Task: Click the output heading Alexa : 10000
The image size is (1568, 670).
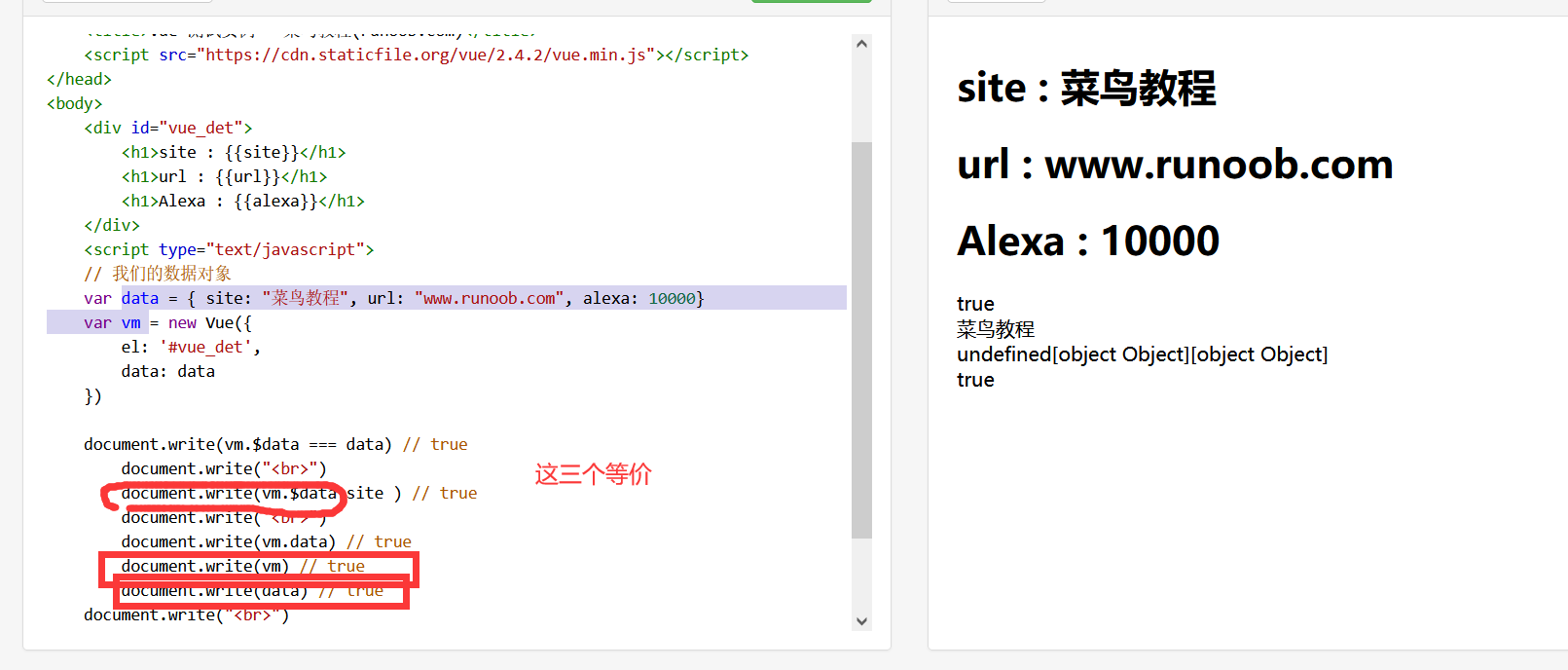Action: (1088, 241)
